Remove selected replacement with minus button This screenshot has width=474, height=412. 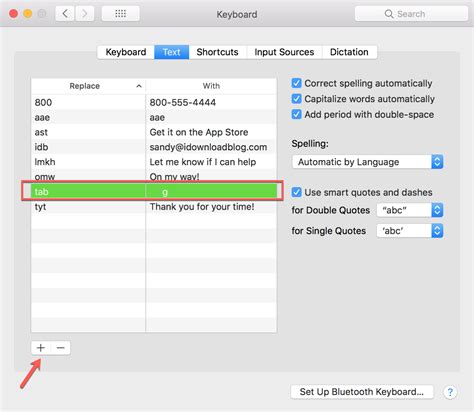click(x=61, y=348)
